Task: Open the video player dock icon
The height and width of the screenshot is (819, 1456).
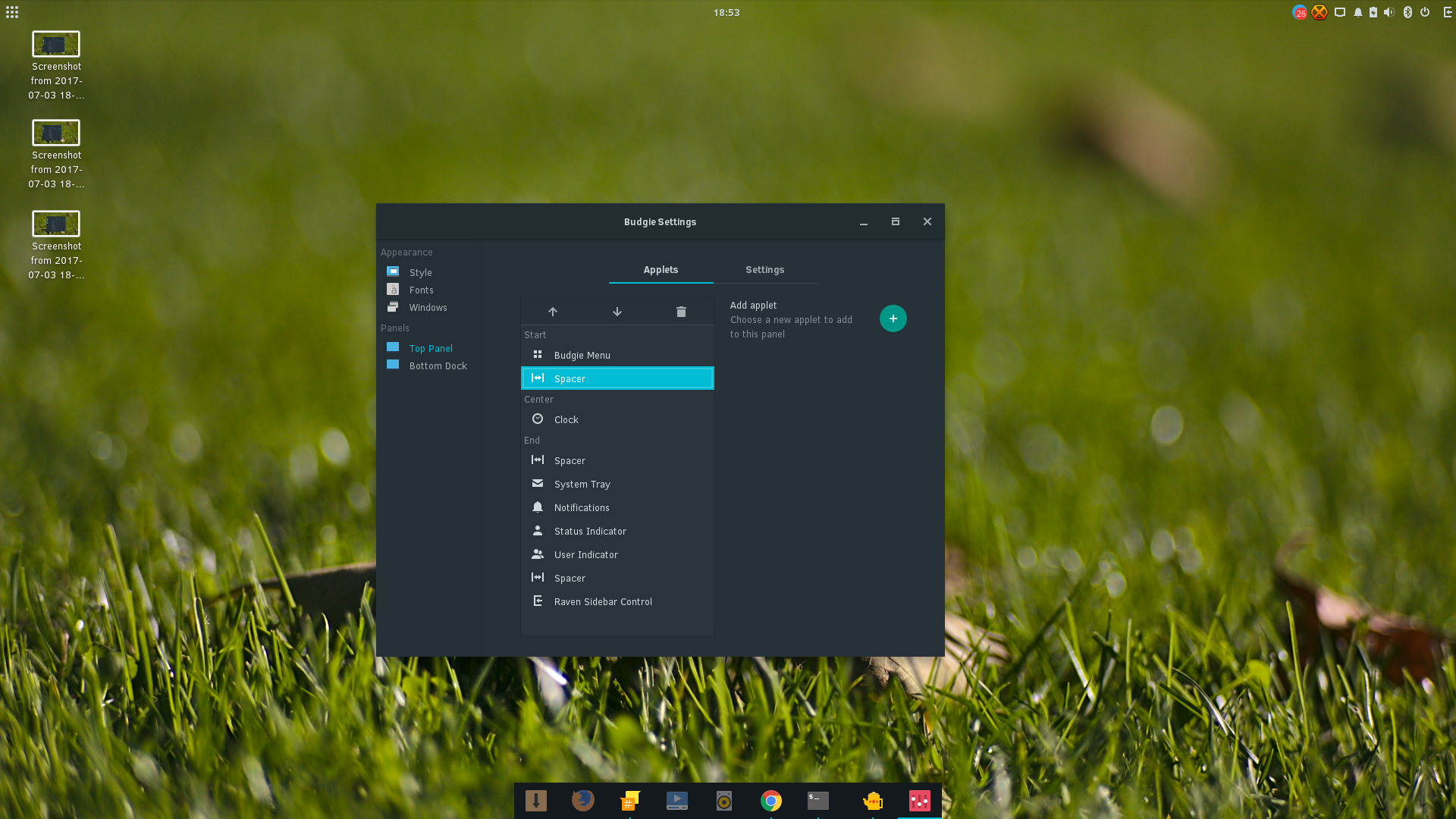Action: [x=677, y=800]
